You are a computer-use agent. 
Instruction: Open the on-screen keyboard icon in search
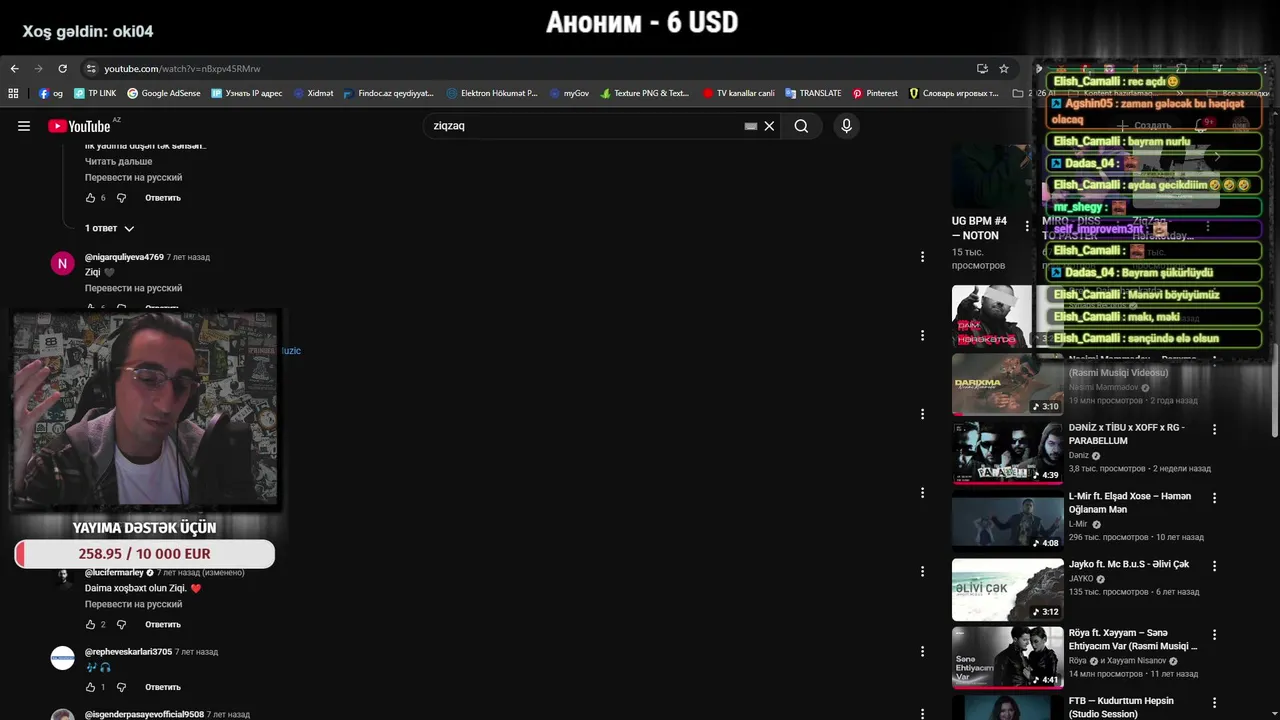click(x=751, y=126)
